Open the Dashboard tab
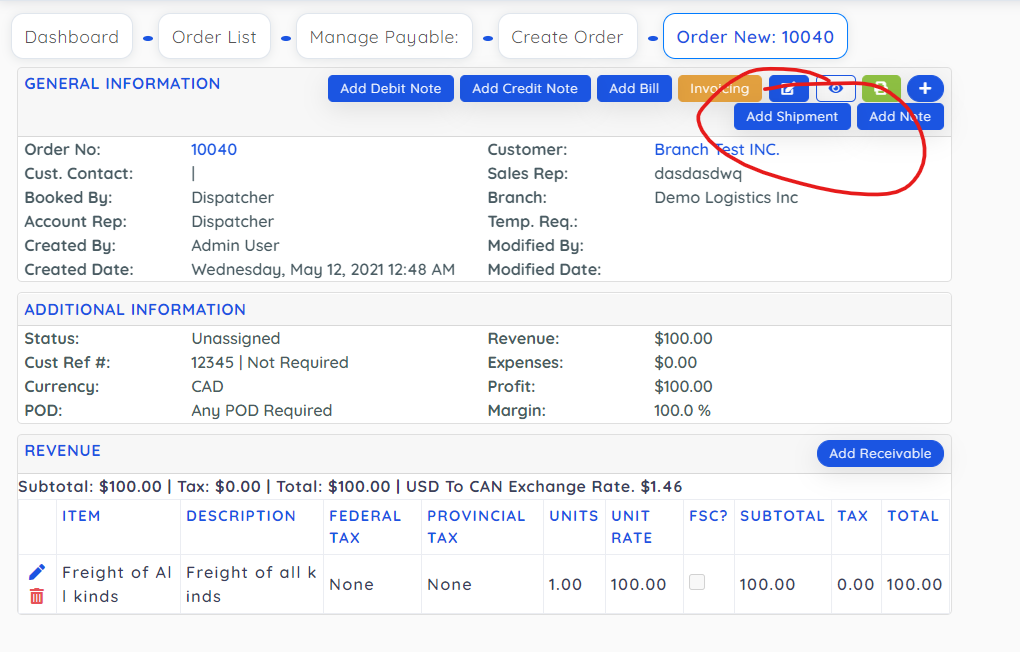 pyautogui.click(x=72, y=37)
